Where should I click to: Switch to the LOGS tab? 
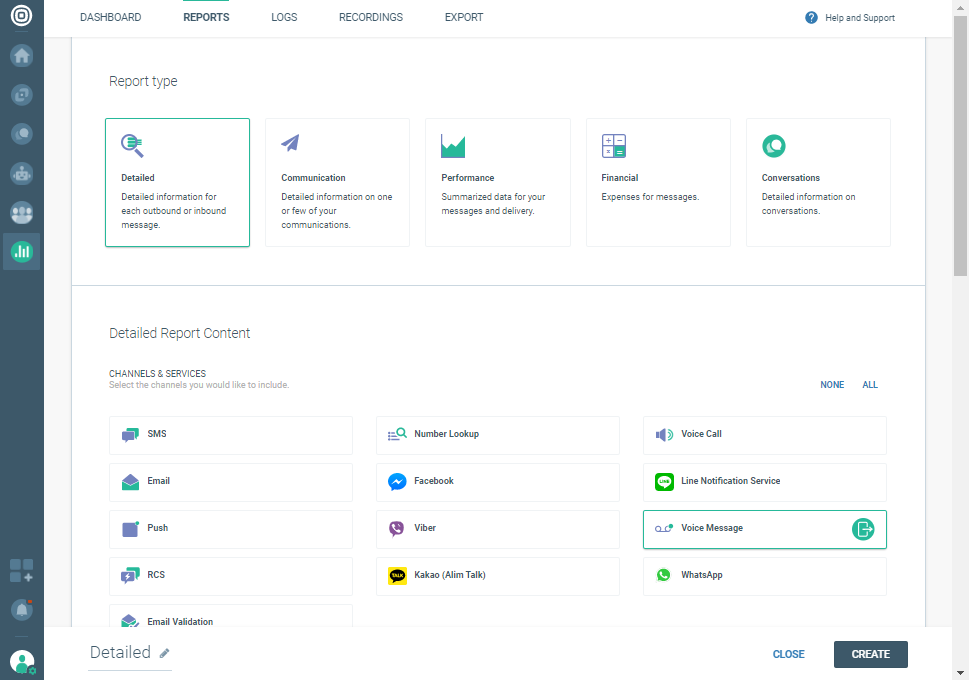pos(284,18)
